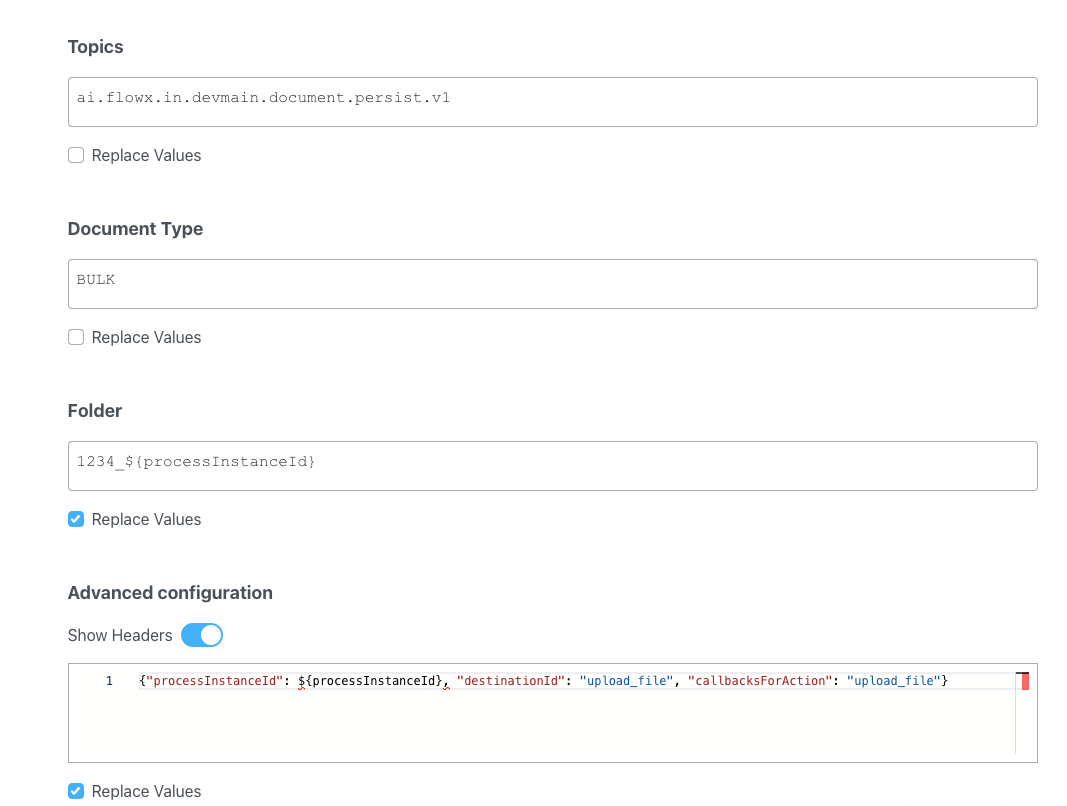
Task: Check Replace Values under Document Type
Action: click(76, 337)
